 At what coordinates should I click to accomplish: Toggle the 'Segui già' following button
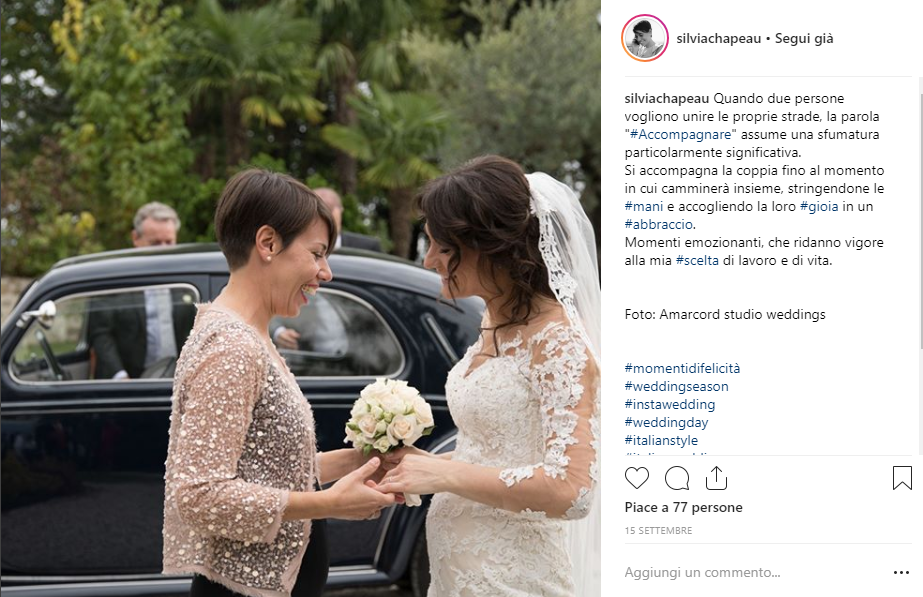(804, 39)
